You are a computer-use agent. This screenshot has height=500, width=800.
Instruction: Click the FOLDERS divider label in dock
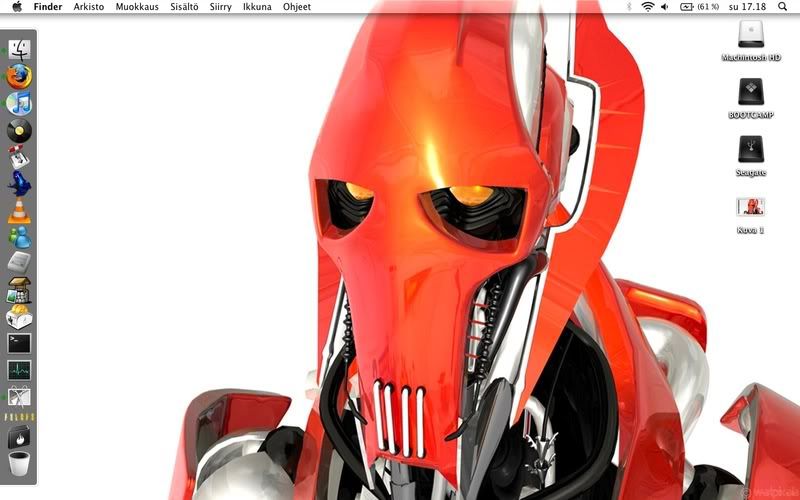[x=19, y=417]
